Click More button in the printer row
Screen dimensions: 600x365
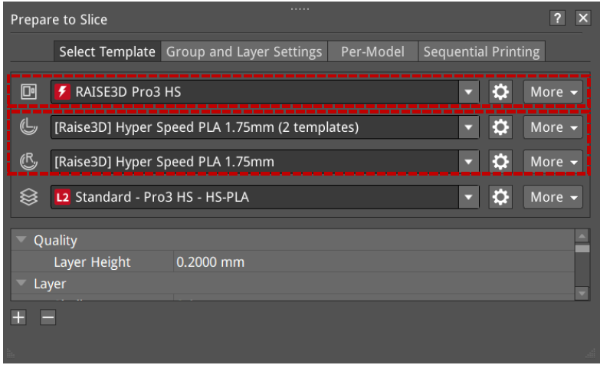553,92
